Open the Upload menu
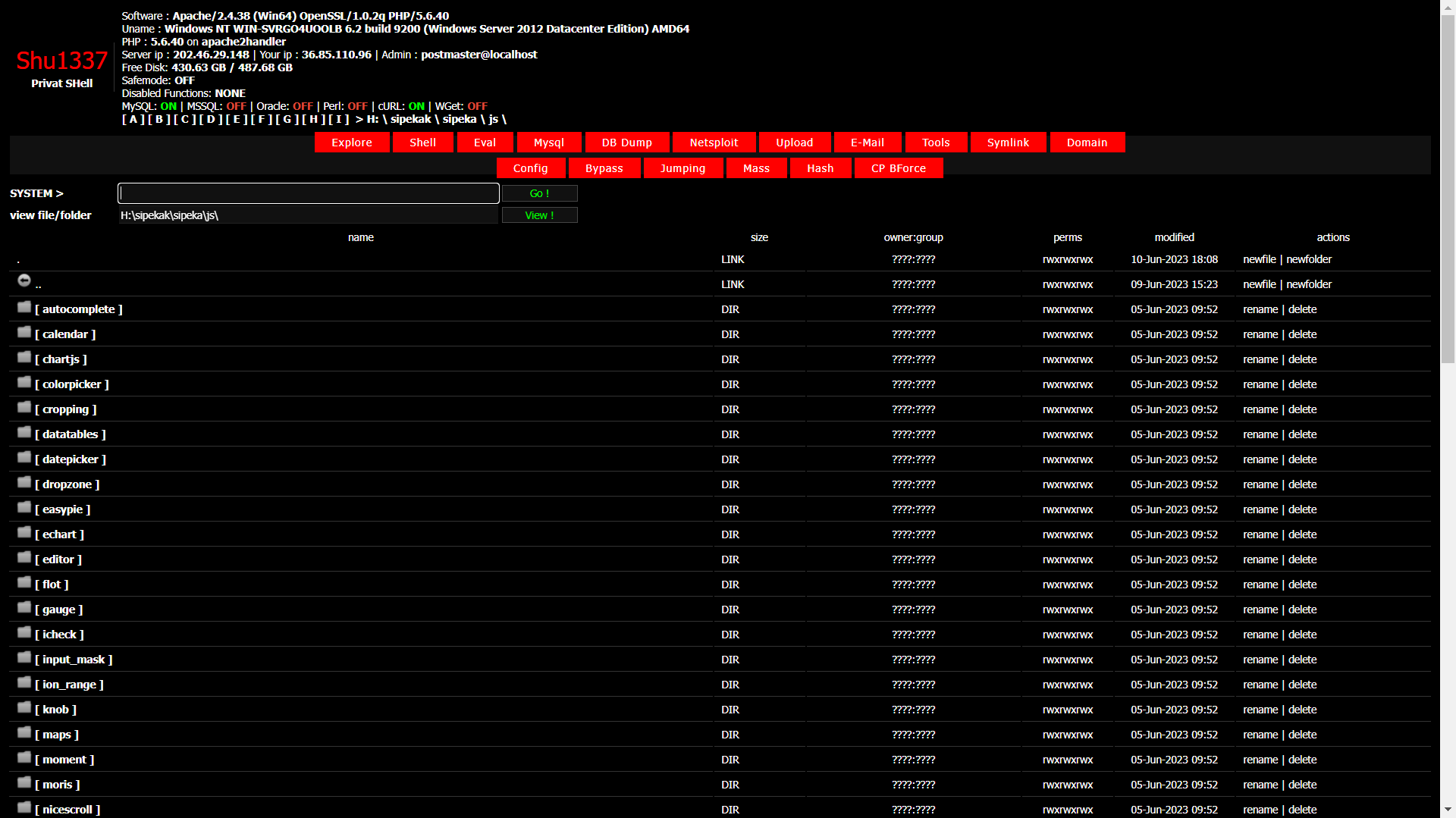This screenshot has height=818, width=1456. (795, 143)
